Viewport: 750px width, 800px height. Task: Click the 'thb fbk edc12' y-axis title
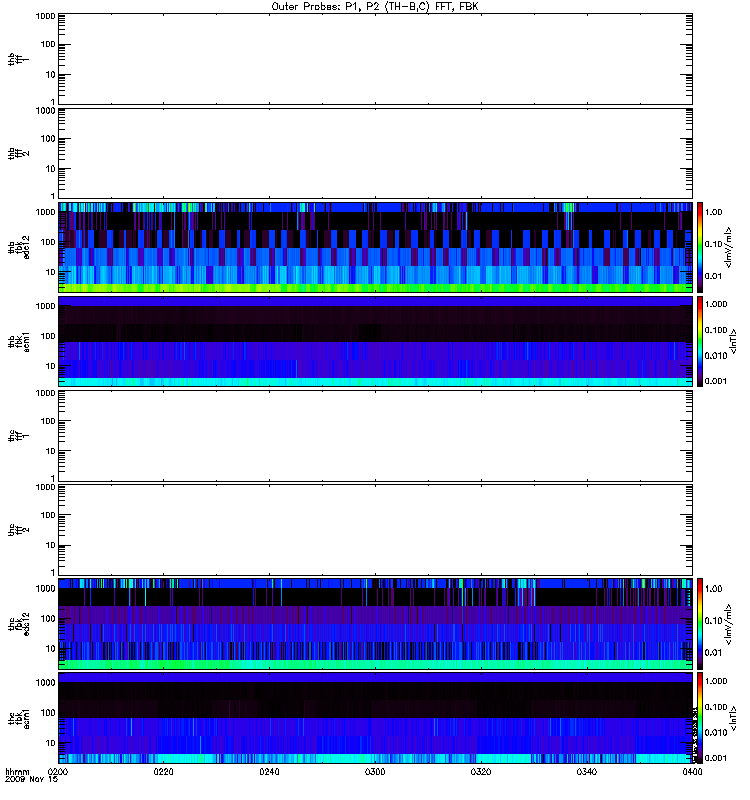(x=18, y=247)
